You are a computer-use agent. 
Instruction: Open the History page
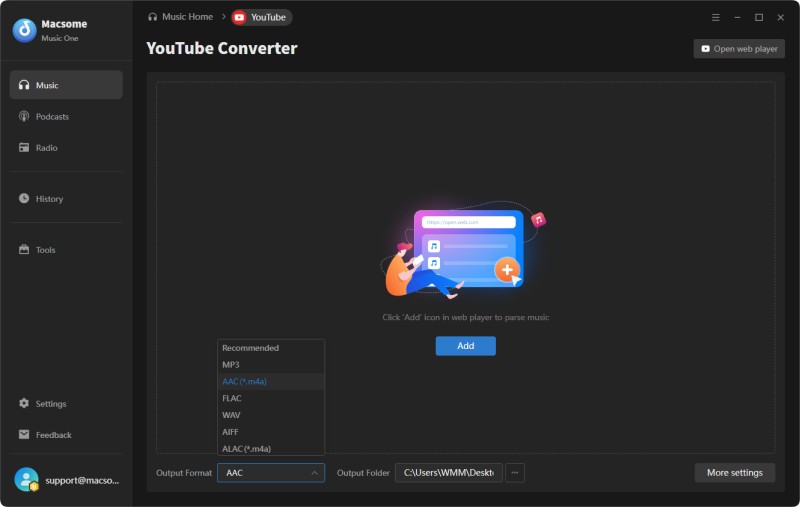click(66, 198)
